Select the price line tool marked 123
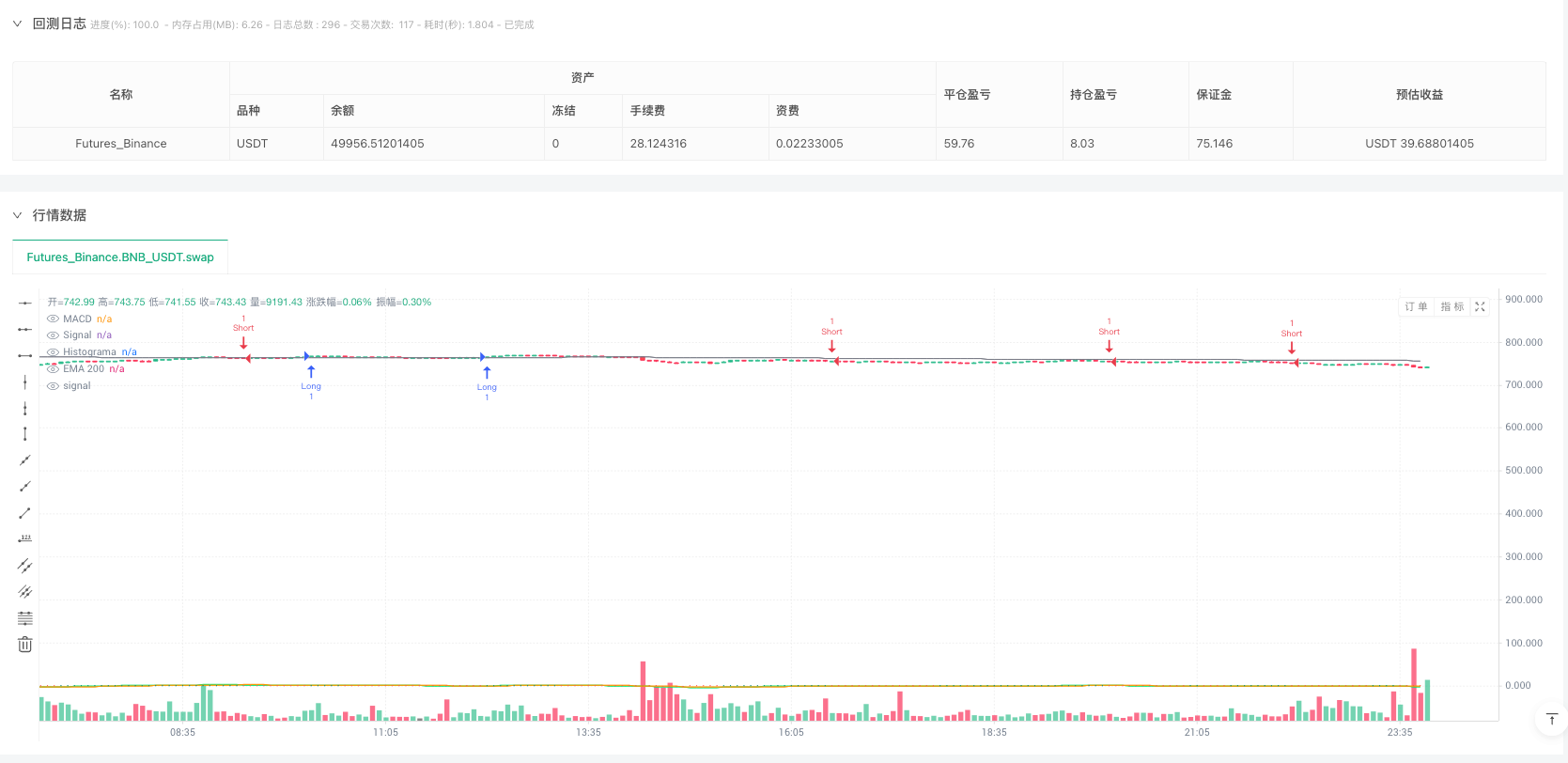 point(25,539)
